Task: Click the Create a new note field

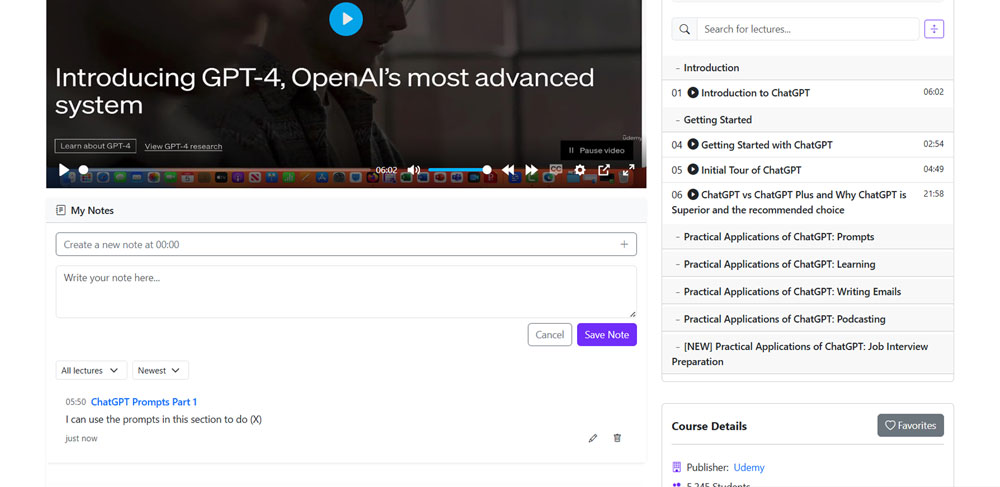Action: (x=346, y=244)
